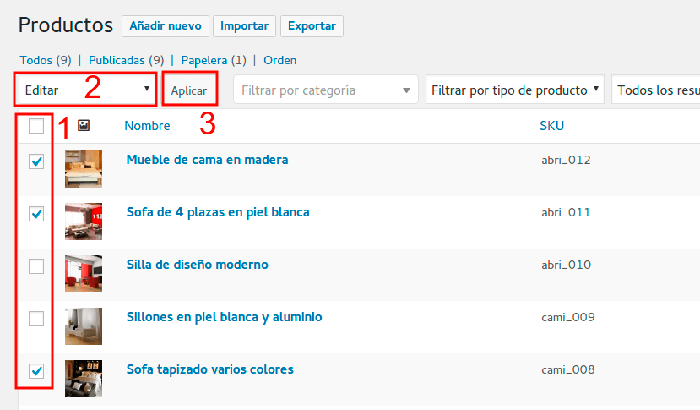Open the Todos los resultados dropdown

[x=655, y=89]
